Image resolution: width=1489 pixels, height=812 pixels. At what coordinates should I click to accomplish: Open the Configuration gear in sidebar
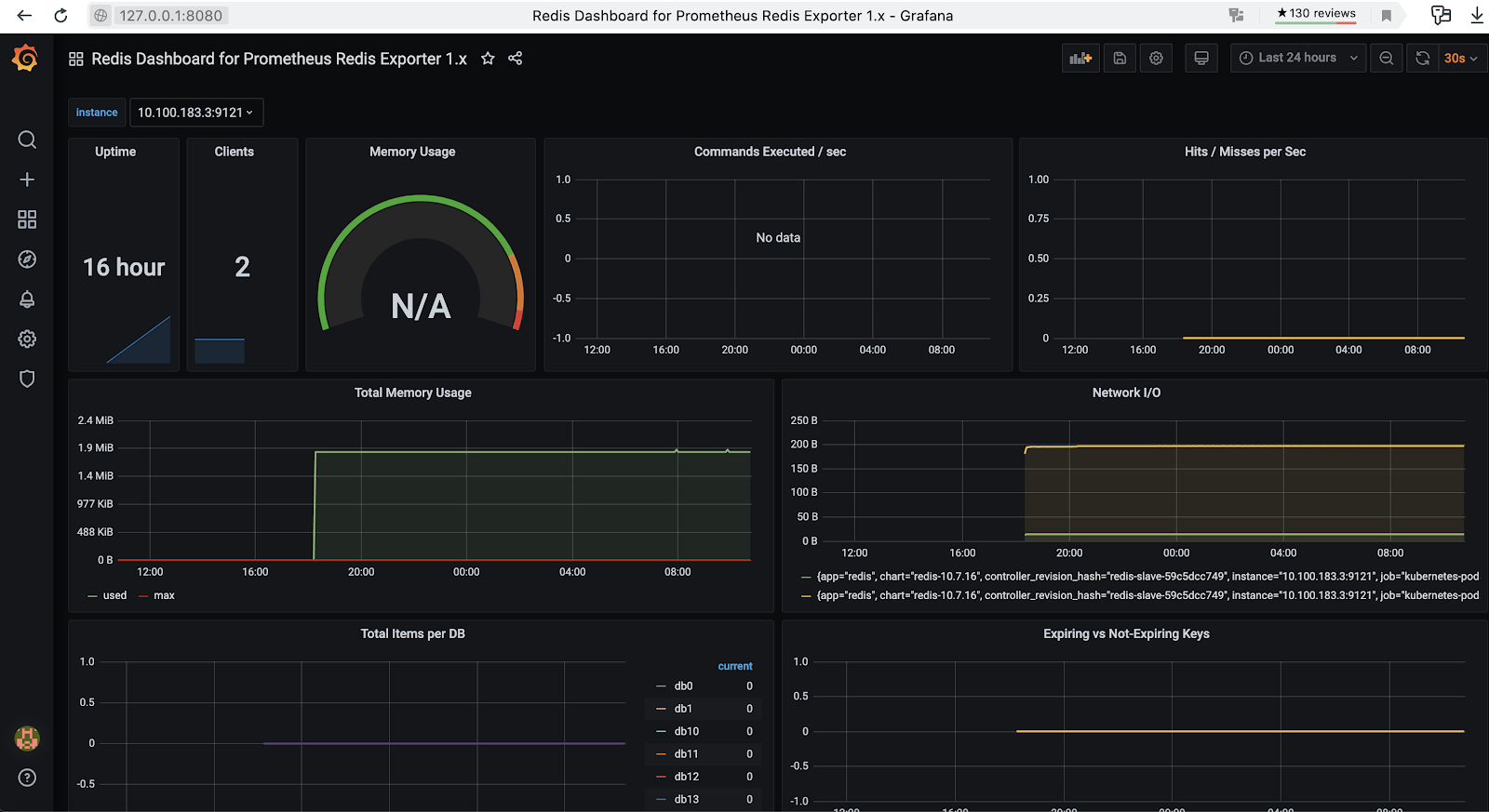tap(27, 339)
